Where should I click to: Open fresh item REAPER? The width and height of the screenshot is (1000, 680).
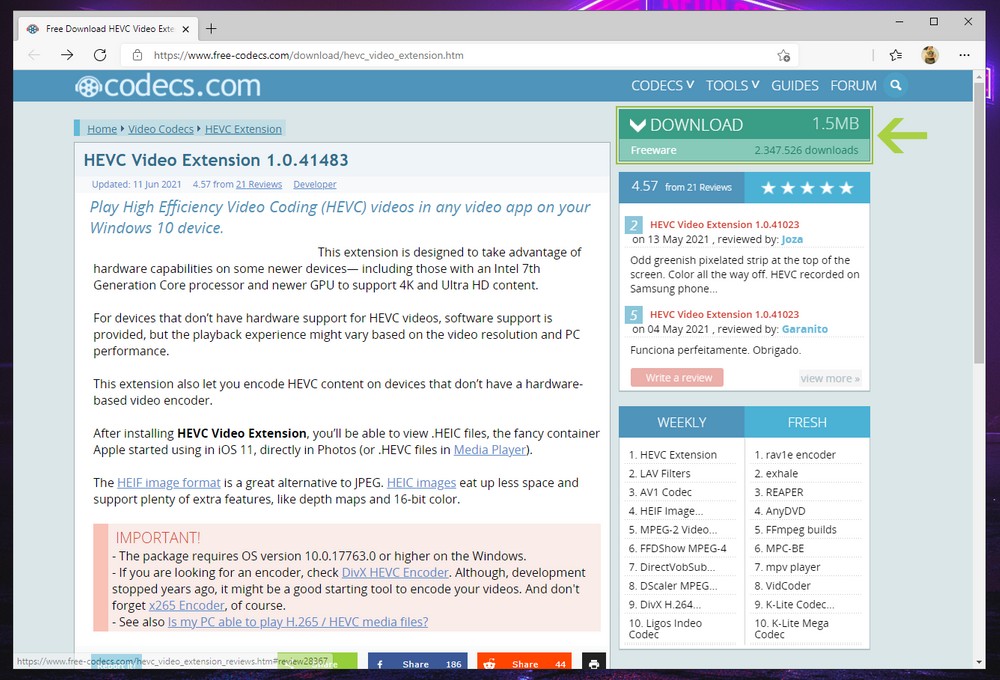779,492
